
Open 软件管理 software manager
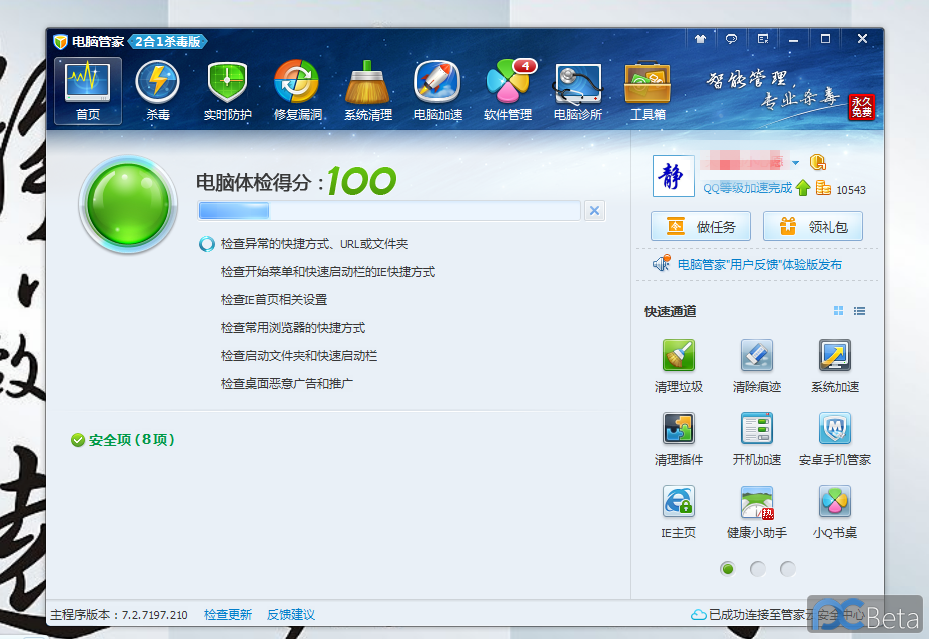508,91
